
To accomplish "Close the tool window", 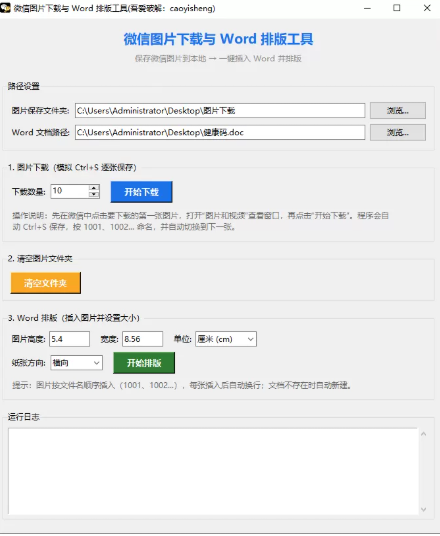I will pyautogui.click(x=427, y=8).
